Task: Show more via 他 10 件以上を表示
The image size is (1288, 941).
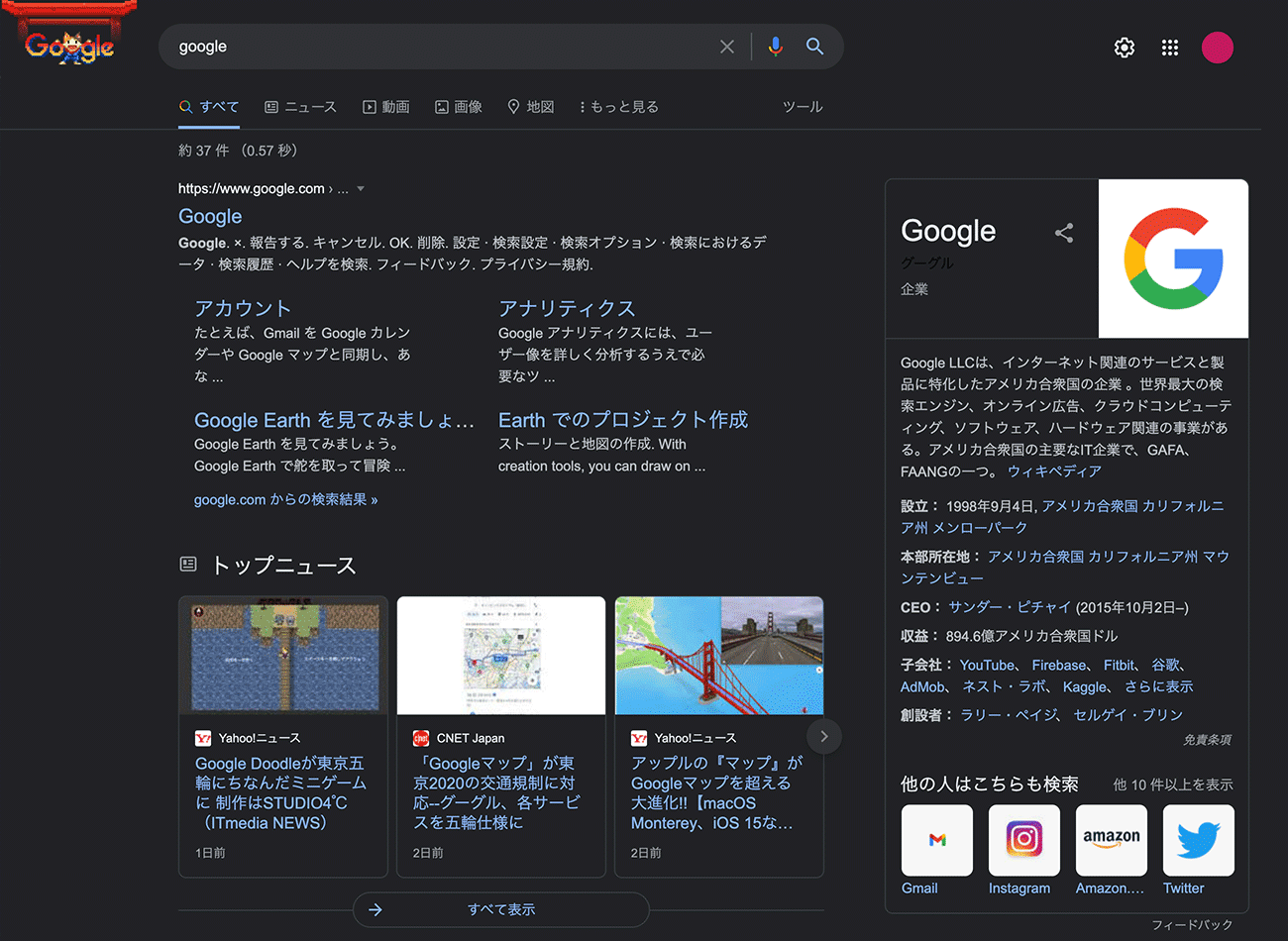Action: pyautogui.click(x=1173, y=784)
